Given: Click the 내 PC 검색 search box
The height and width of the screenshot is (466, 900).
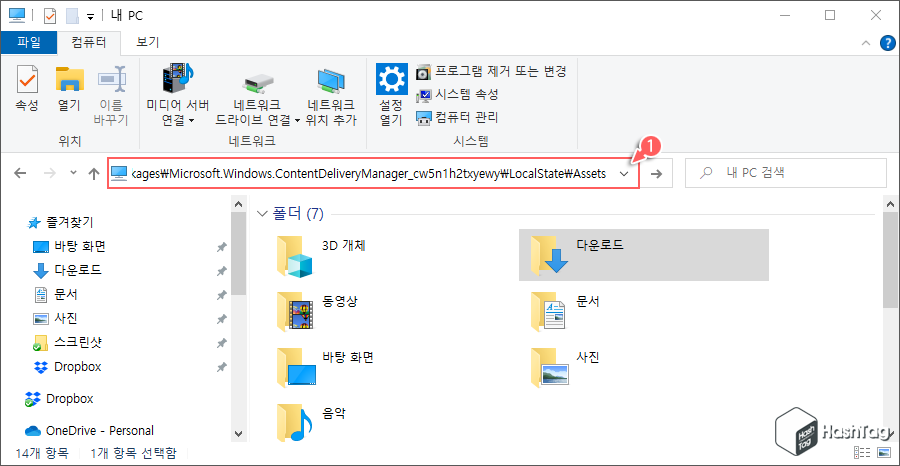Looking at the screenshot, I should 786,173.
